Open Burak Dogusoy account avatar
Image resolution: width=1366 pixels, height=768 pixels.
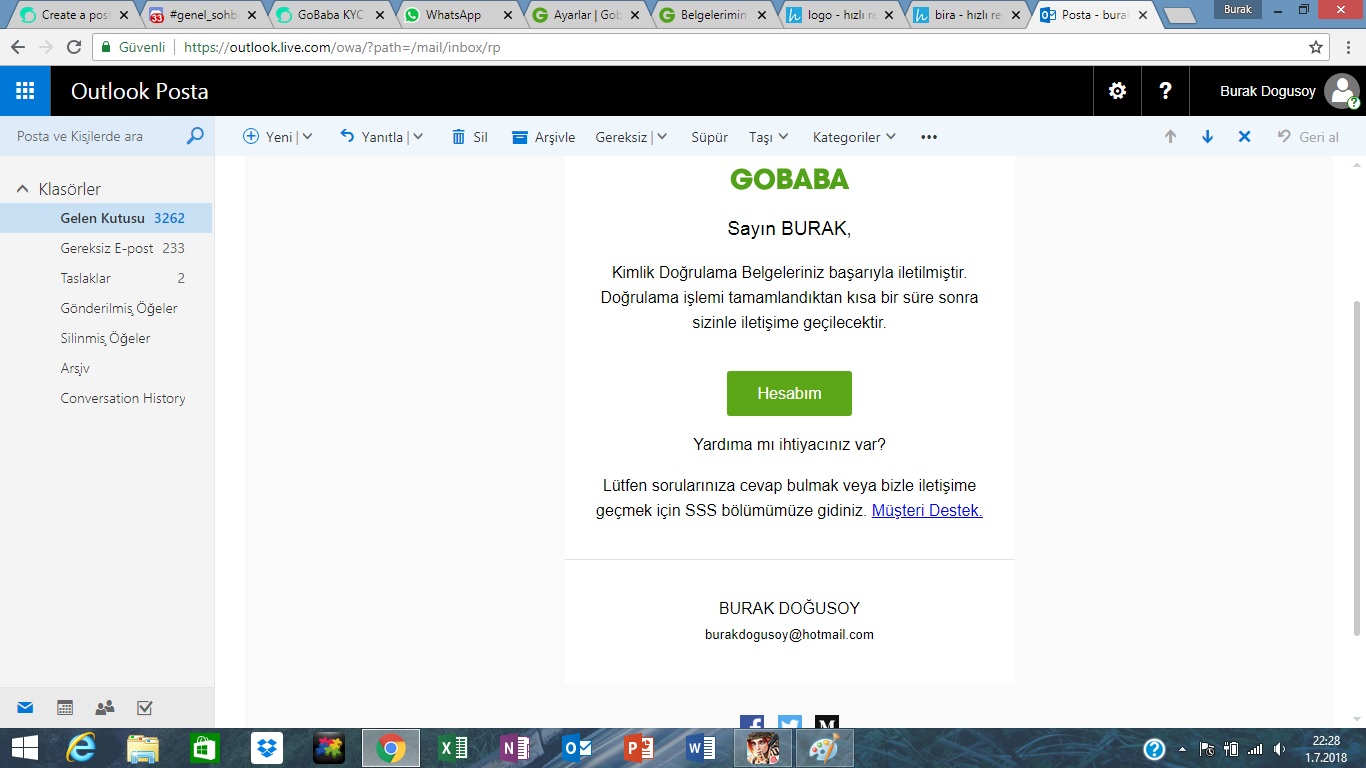1341,91
